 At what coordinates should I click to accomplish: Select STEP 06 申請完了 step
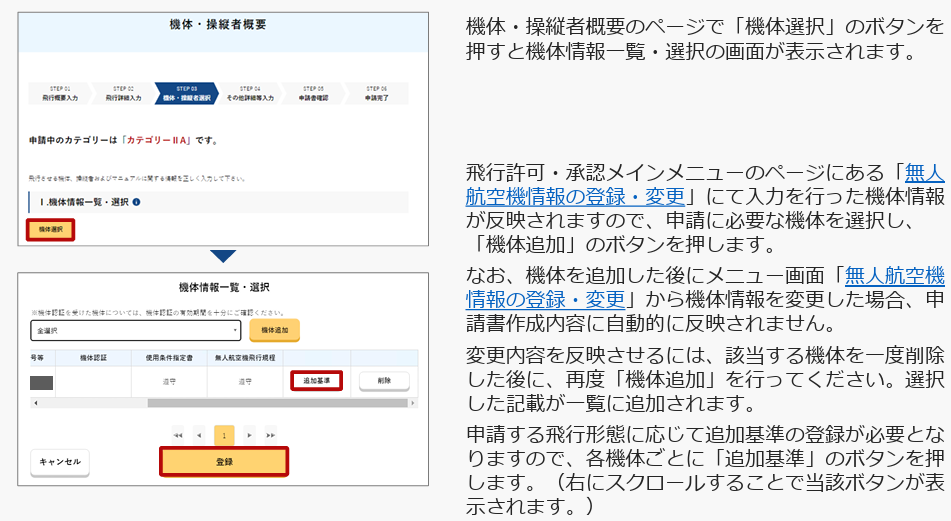tap(377, 93)
